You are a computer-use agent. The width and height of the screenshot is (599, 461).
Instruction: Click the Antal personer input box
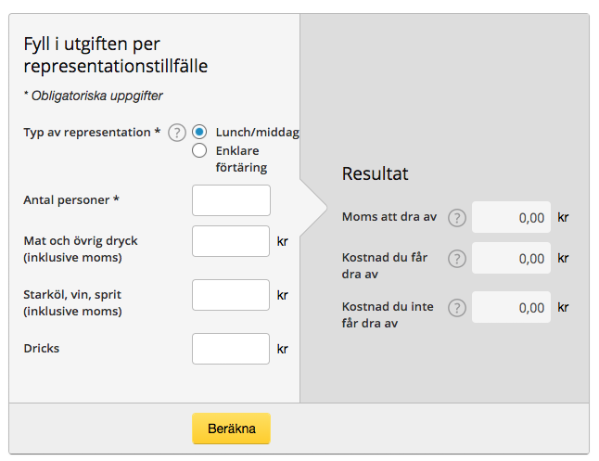pos(231,201)
